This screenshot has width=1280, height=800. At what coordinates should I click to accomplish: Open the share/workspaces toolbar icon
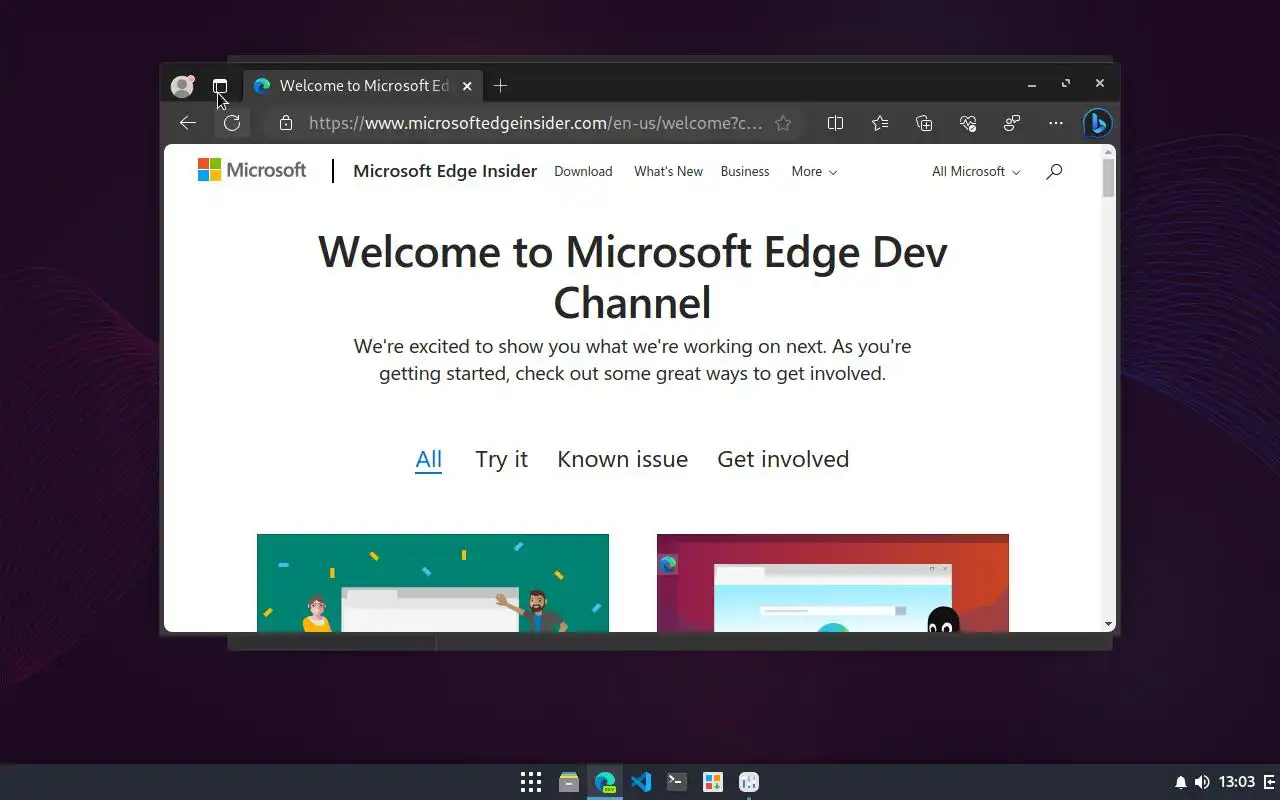coord(1012,123)
